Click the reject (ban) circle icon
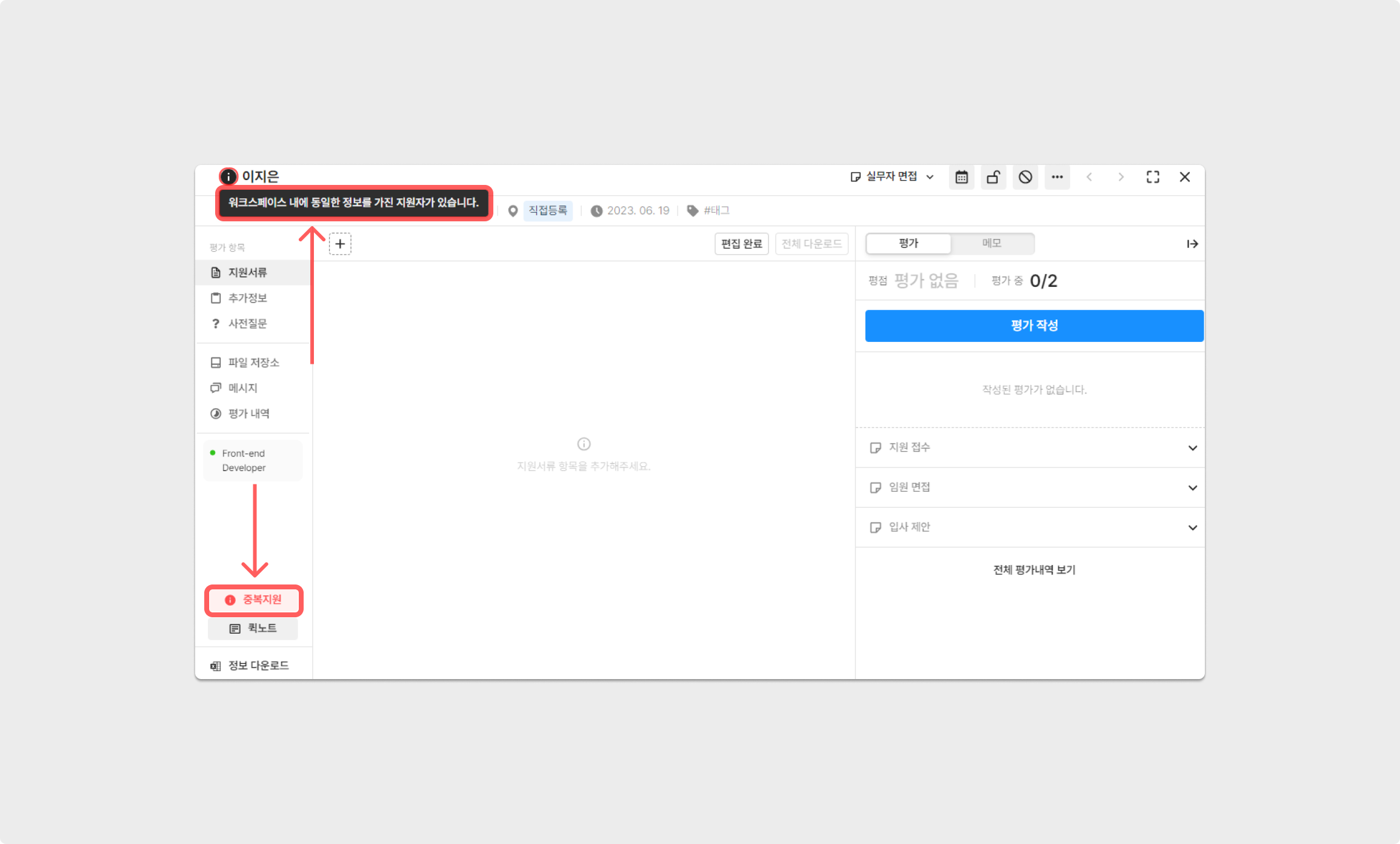The width and height of the screenshot is (1400, 844). click(x=1025, y=177)
